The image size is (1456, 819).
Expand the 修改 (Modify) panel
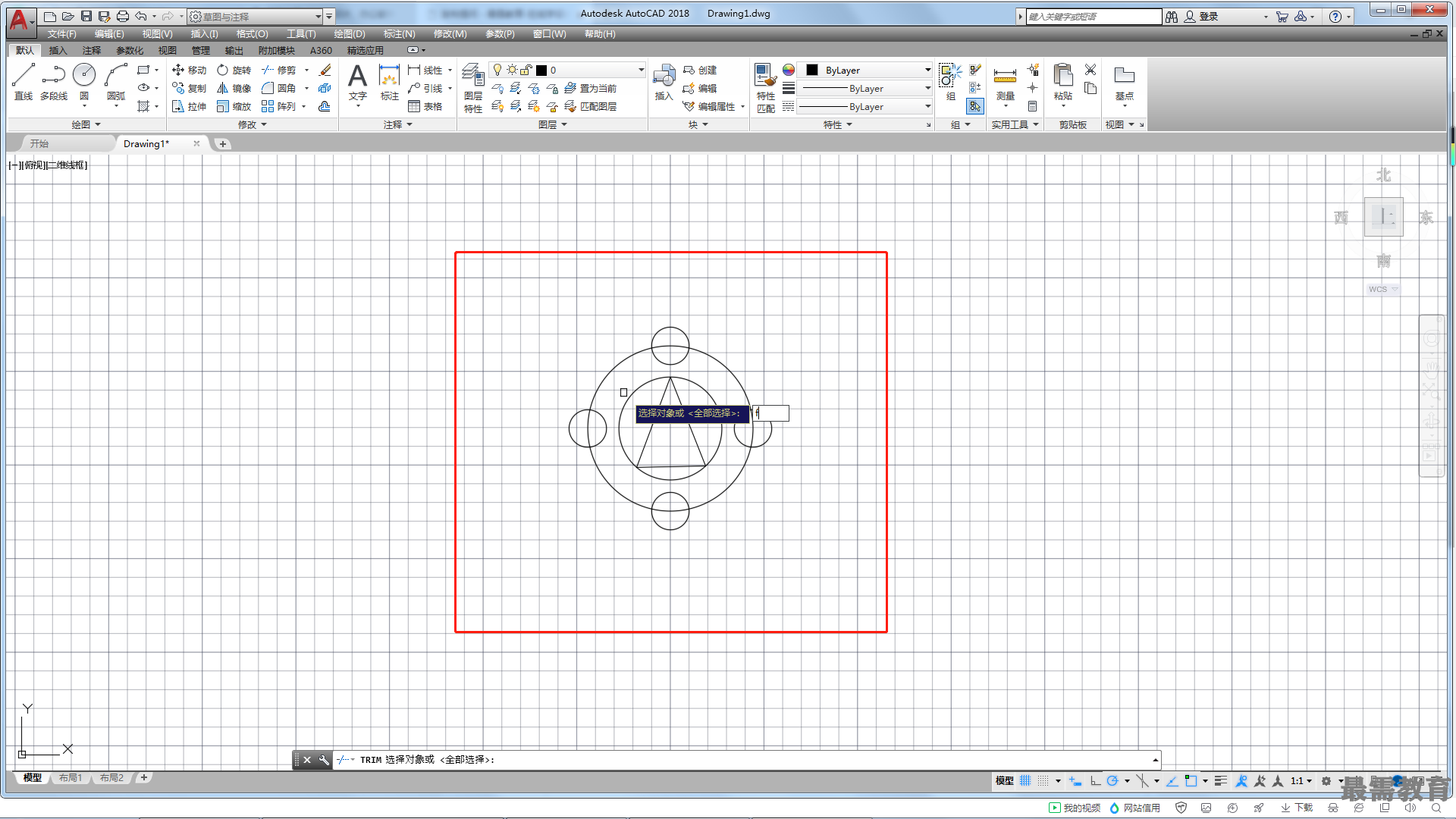pos(252,124)
